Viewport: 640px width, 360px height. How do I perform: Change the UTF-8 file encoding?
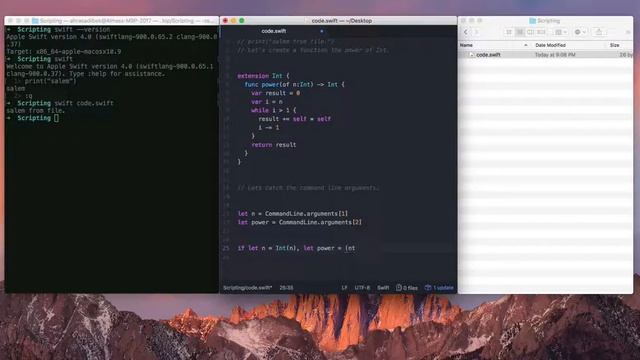click(362, 288)
